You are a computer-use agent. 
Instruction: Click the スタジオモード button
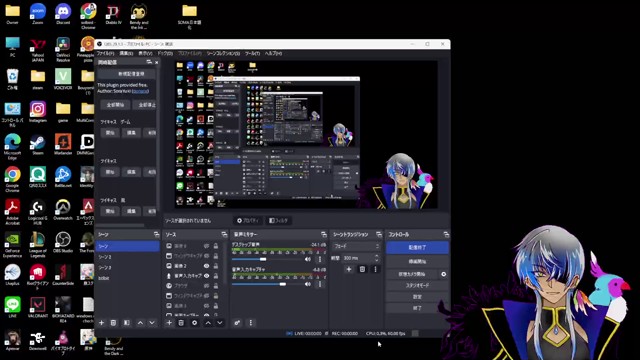click(x=417, y=285)
